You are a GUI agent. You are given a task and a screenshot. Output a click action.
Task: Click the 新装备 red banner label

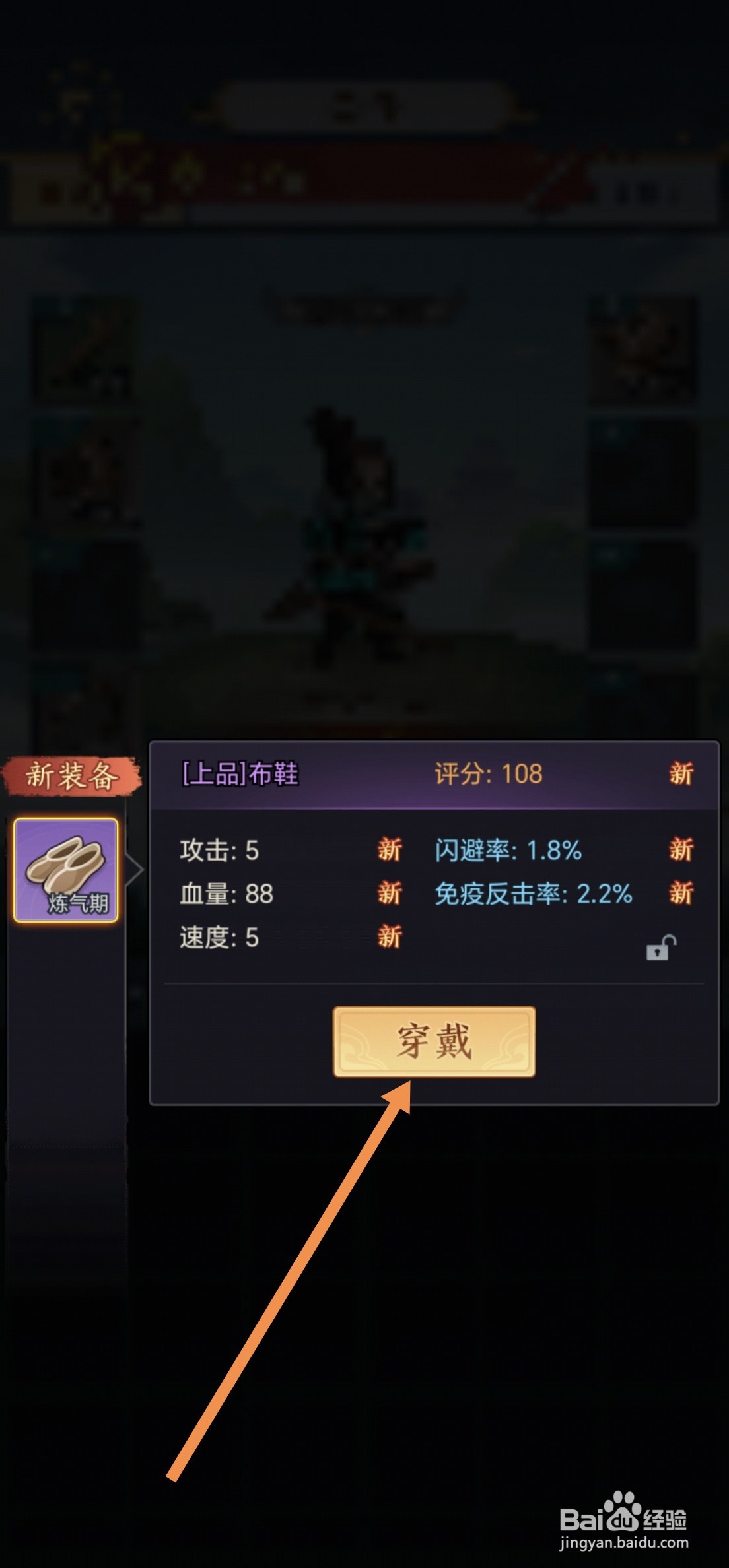(x=71, y=775)
